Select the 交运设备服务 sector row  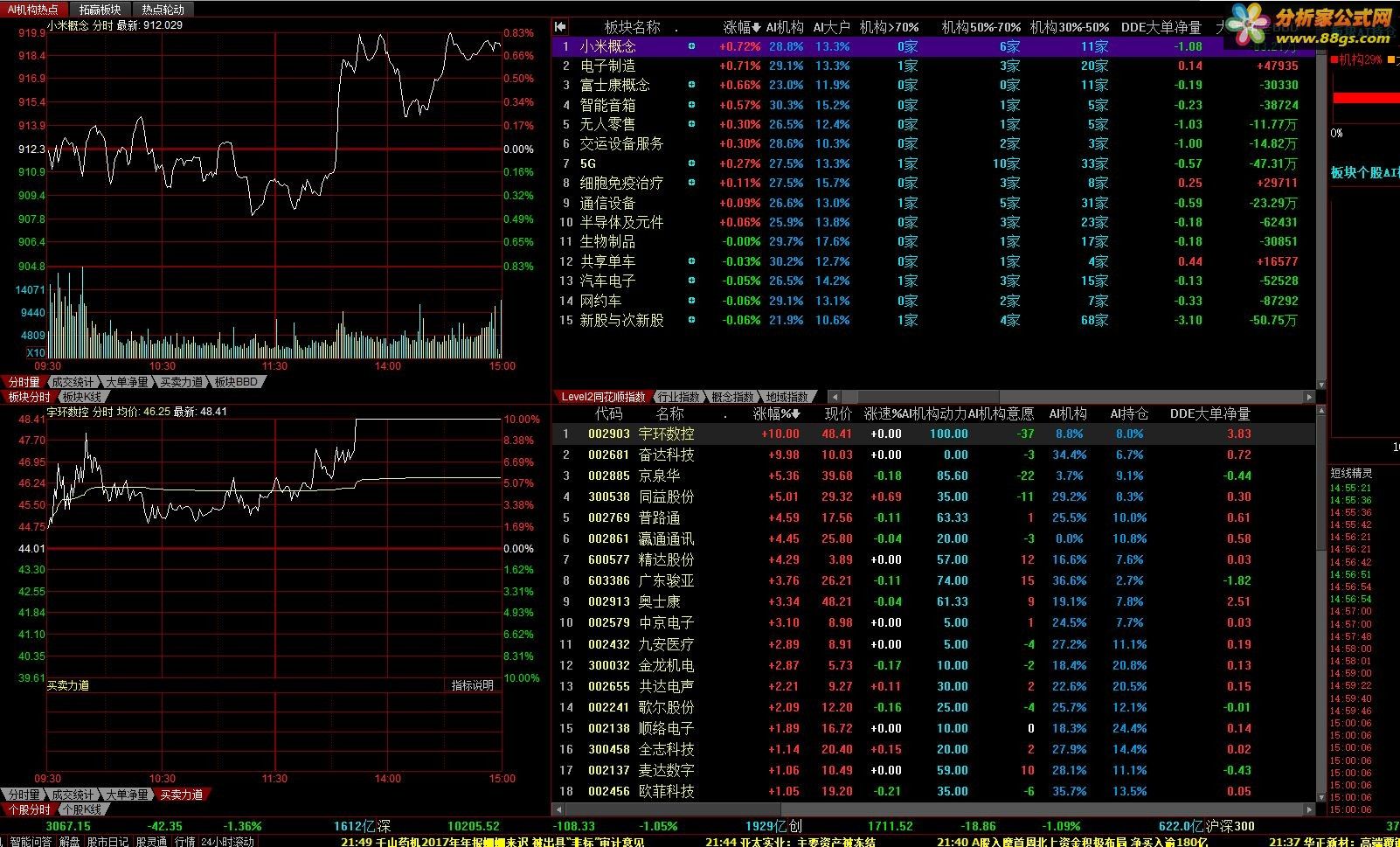[x=933, y=143]
